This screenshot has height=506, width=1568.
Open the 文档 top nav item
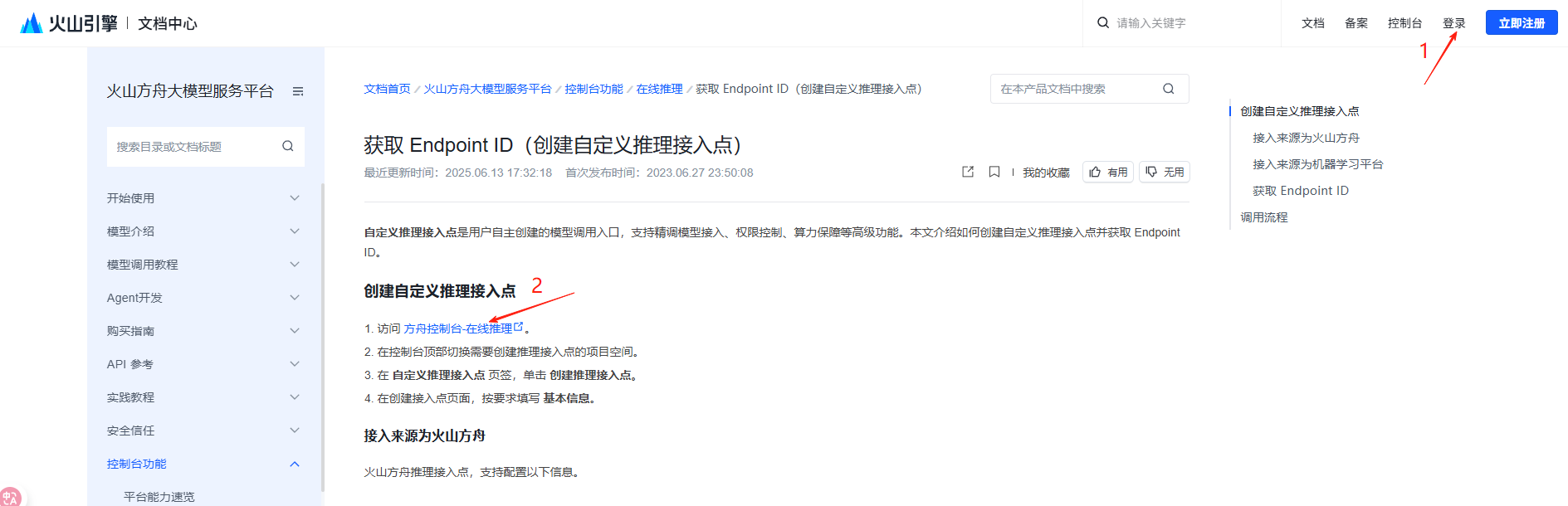tap(1313, 23)
